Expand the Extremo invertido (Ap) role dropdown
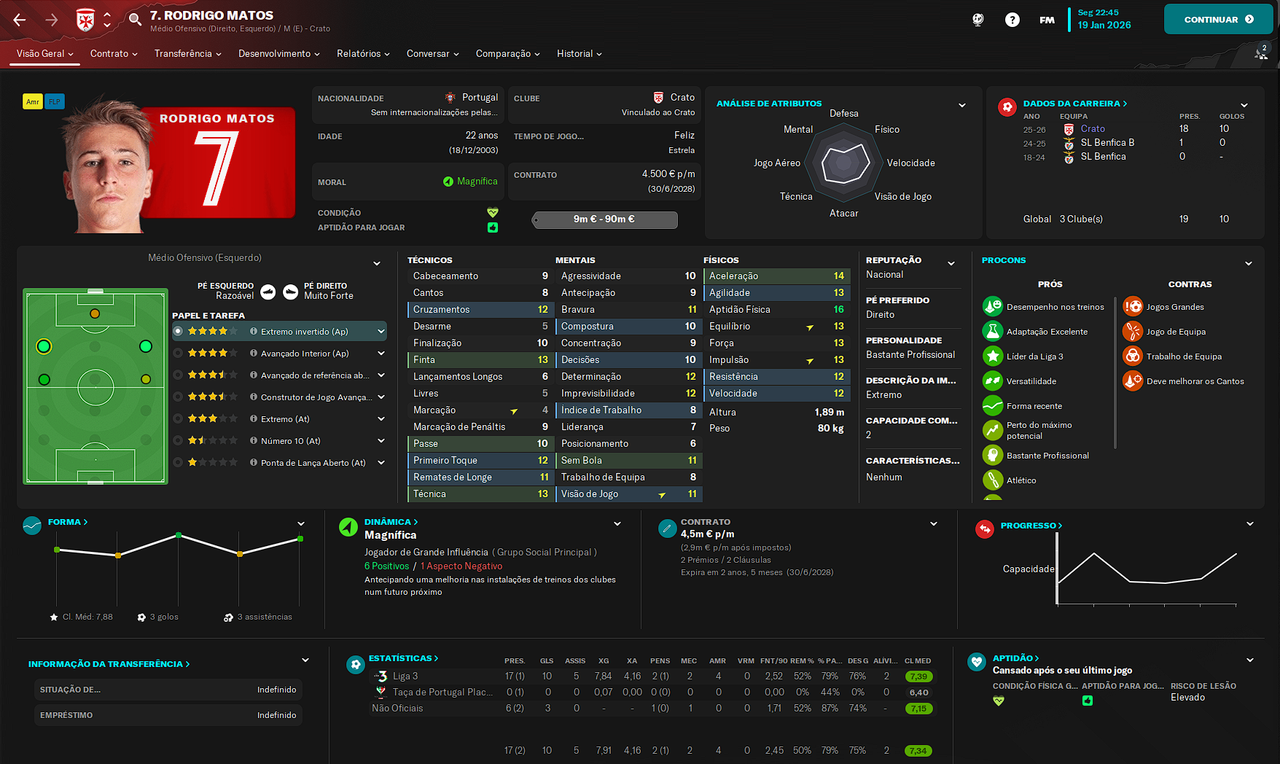 point(381,331)
